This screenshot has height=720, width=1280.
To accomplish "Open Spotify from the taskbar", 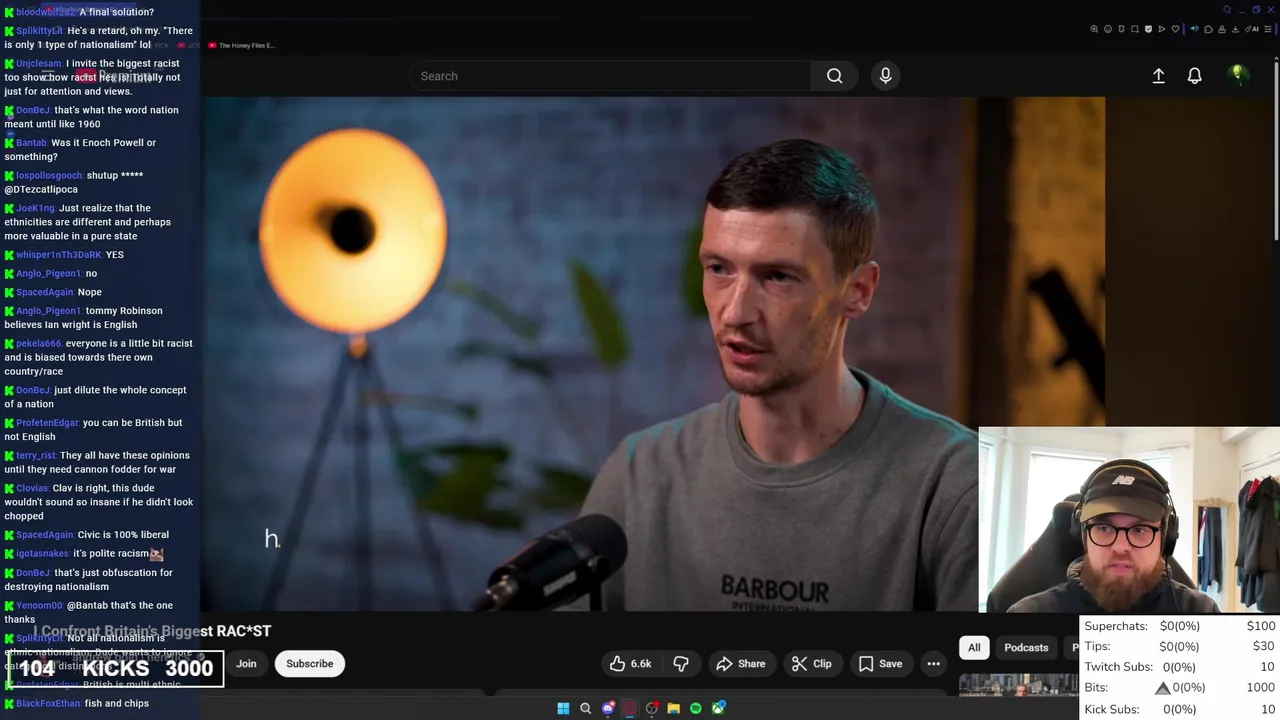I will 696,708.
